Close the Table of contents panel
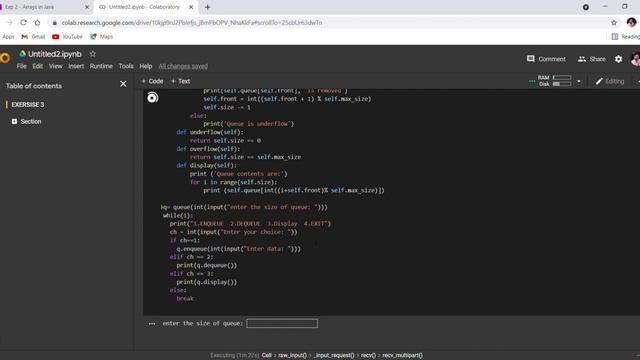 pyautogui.click(x=123, y=84)
